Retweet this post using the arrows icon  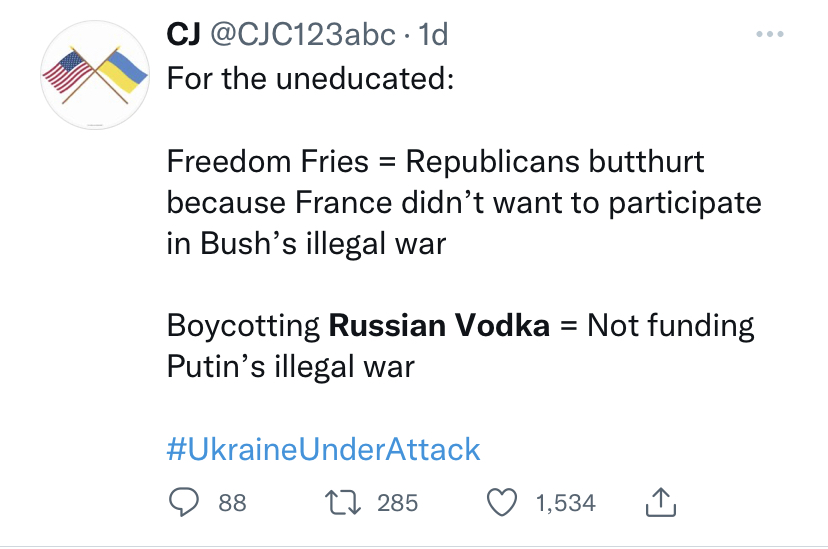343,503
